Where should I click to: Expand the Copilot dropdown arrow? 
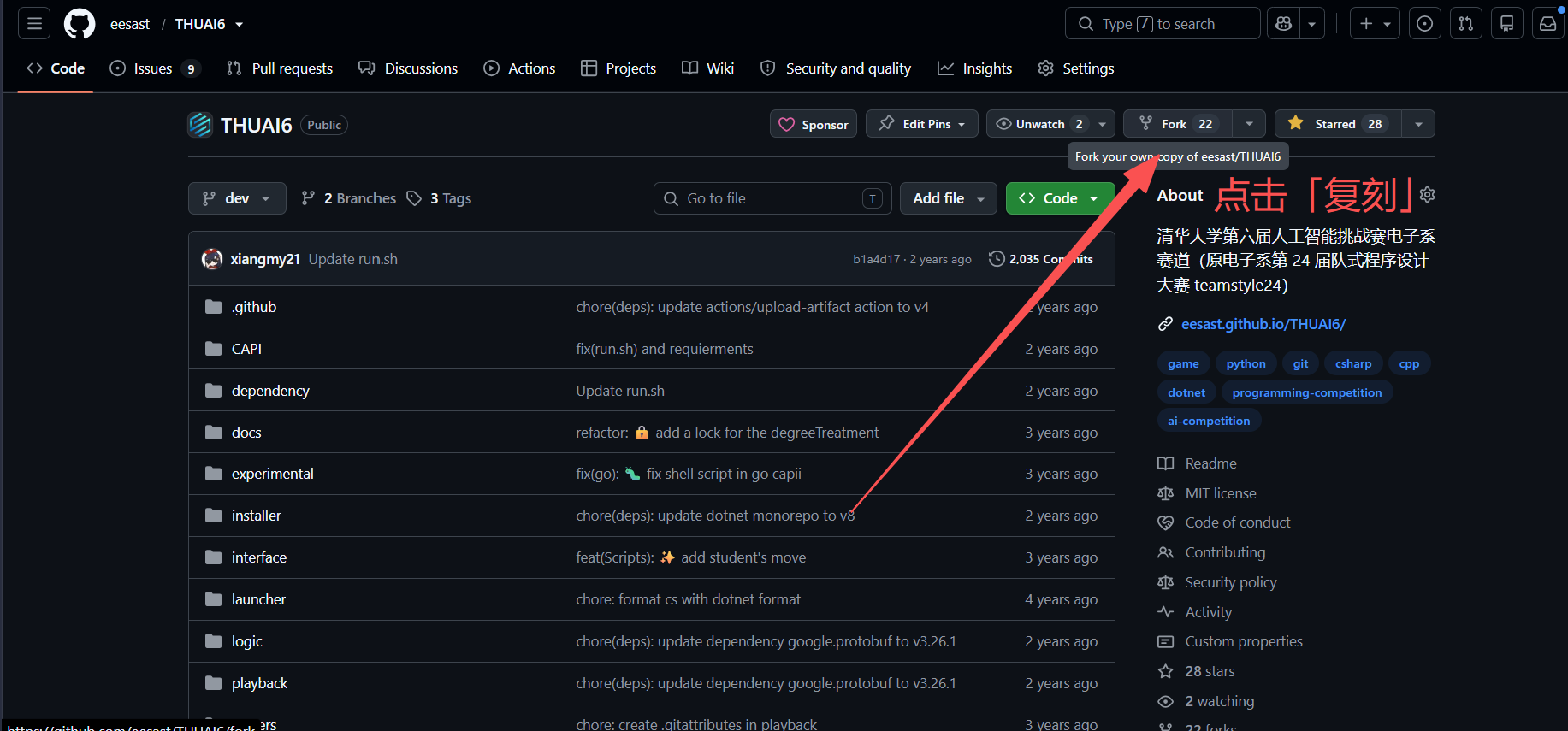click(1311, 24)
